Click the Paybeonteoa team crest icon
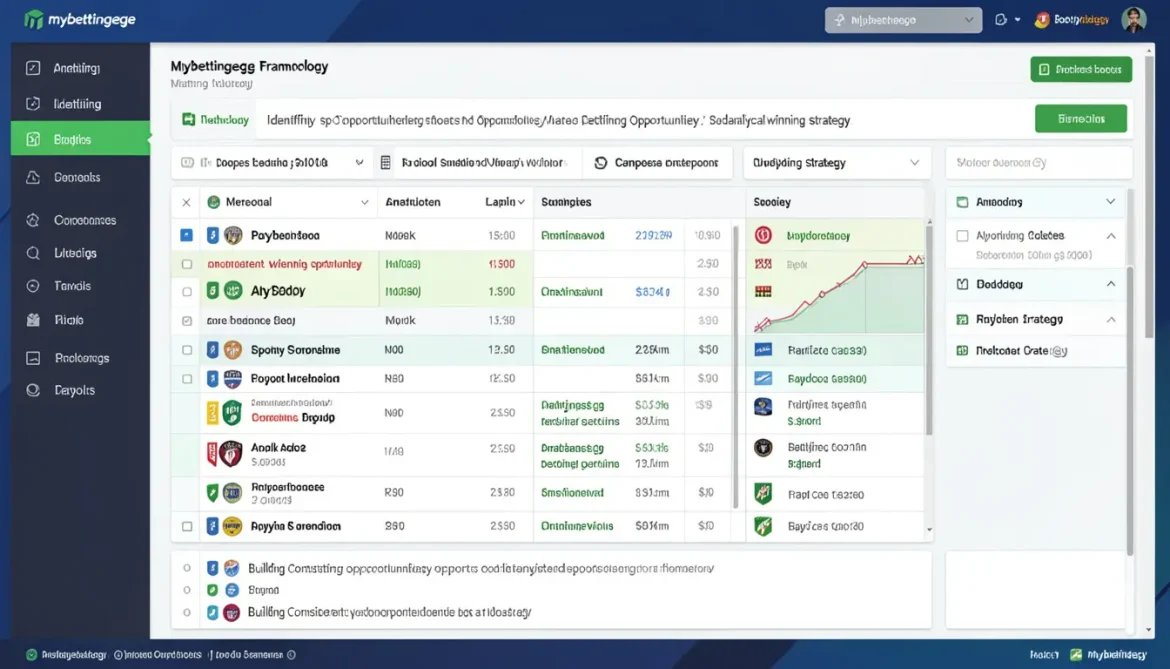The width and height of the screenshot is (1170, 669). point(233,236)
